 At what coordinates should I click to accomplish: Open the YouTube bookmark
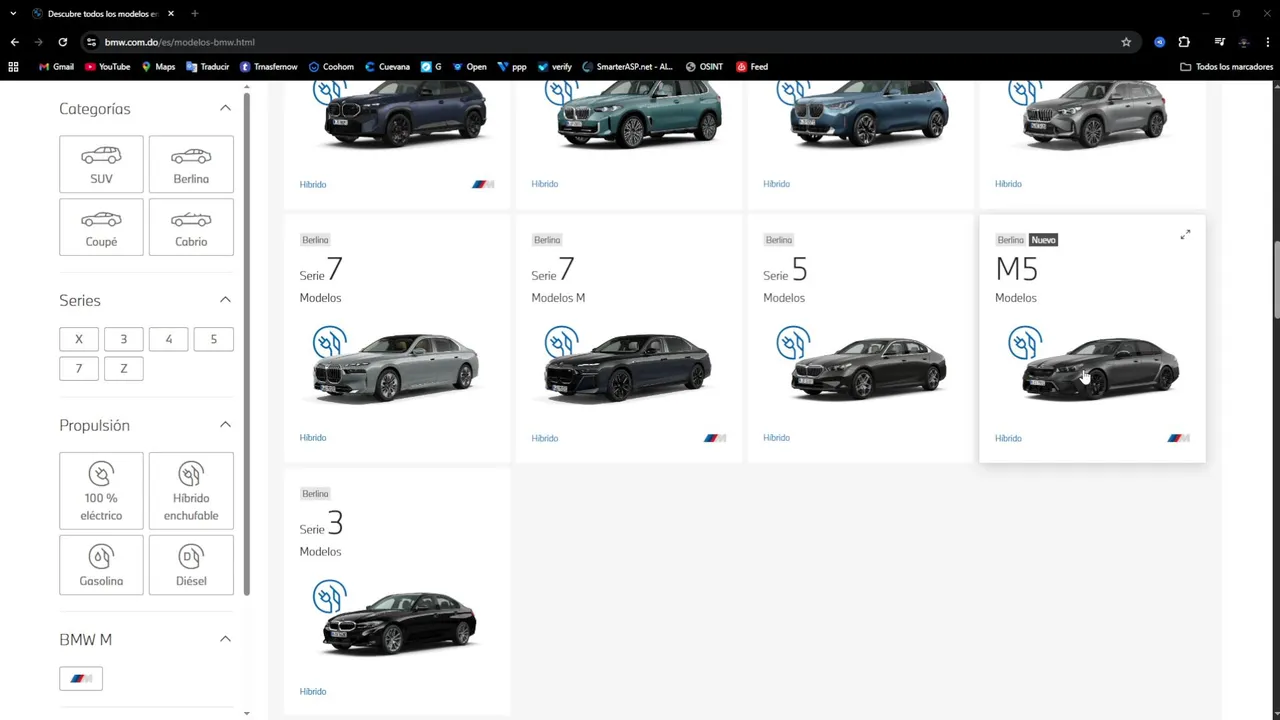click(x=107, y=67)
